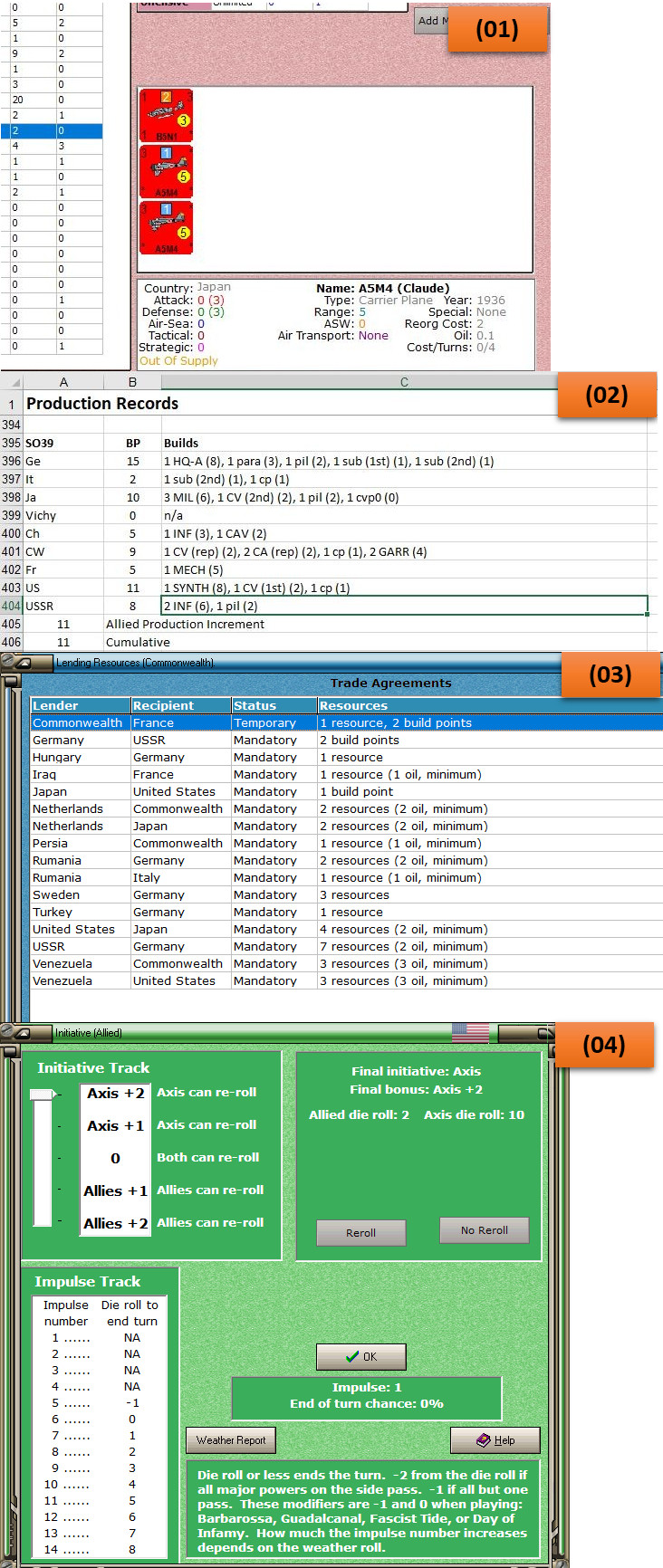Select the B5N1 carrier plane counter

tap(166, 115)
